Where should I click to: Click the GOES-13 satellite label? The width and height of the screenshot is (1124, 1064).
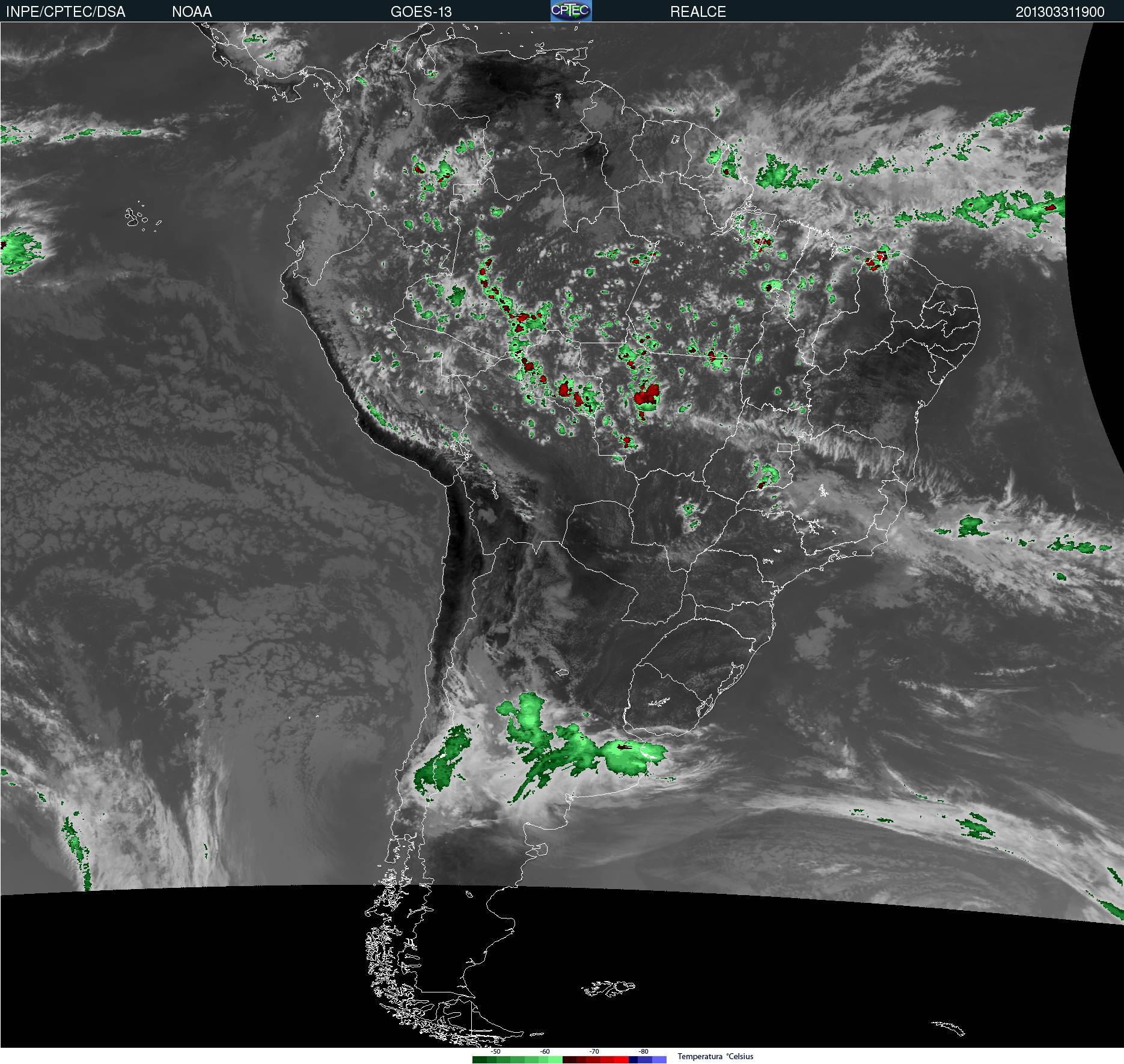421,11
